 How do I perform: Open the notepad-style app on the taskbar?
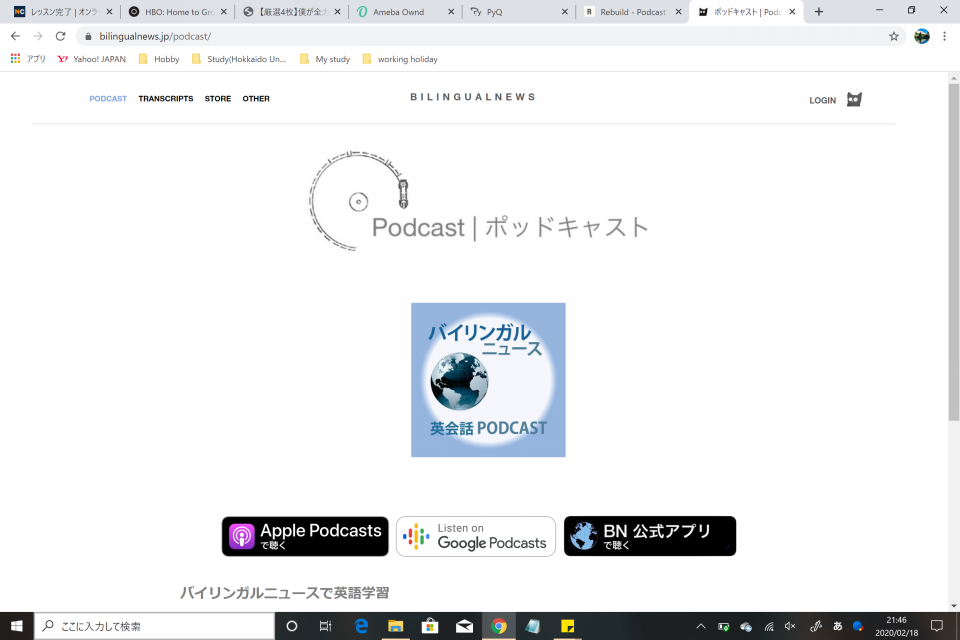pyautogui.click(x=533, y=626)
